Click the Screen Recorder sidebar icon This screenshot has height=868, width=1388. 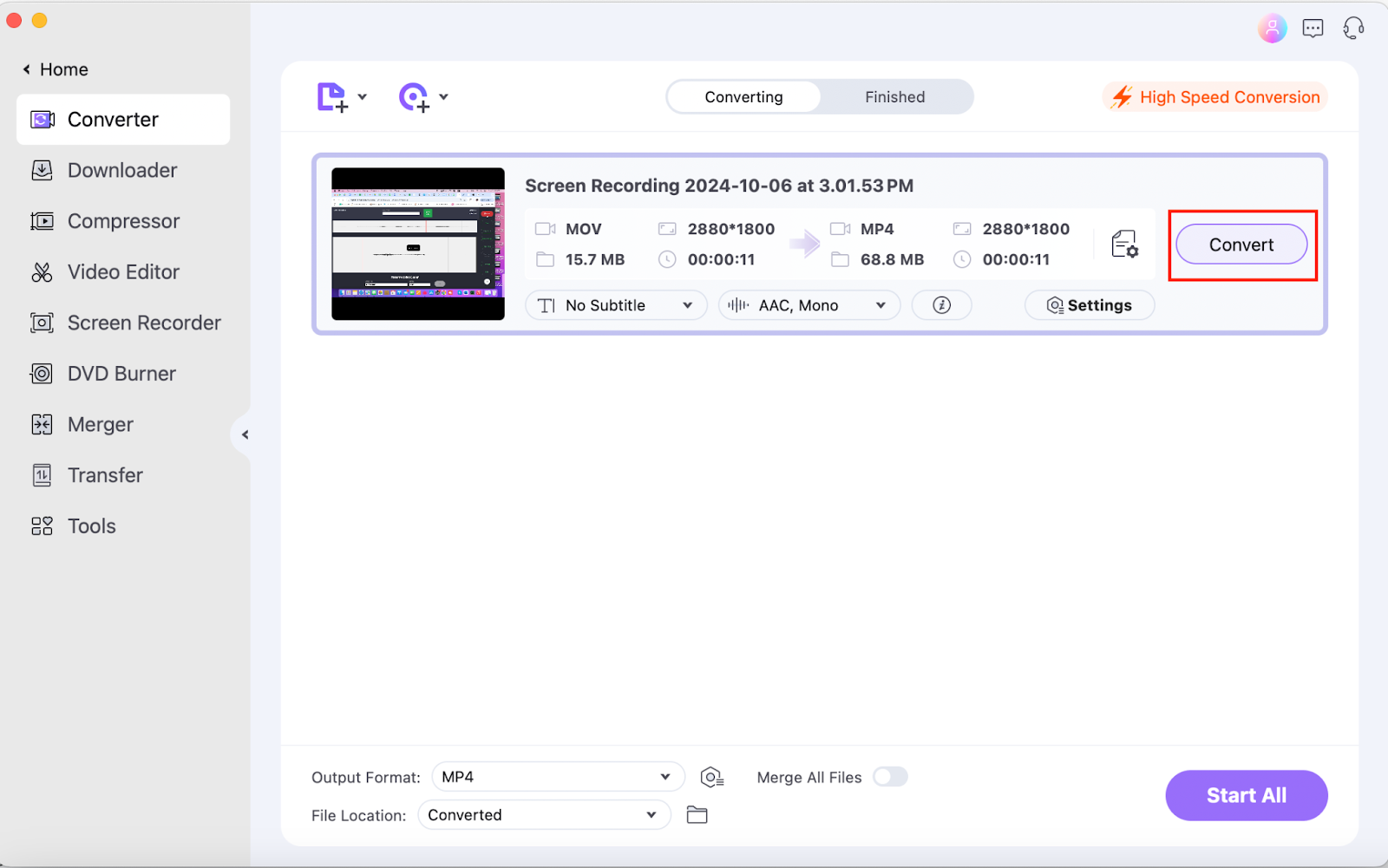coord(42,323)
